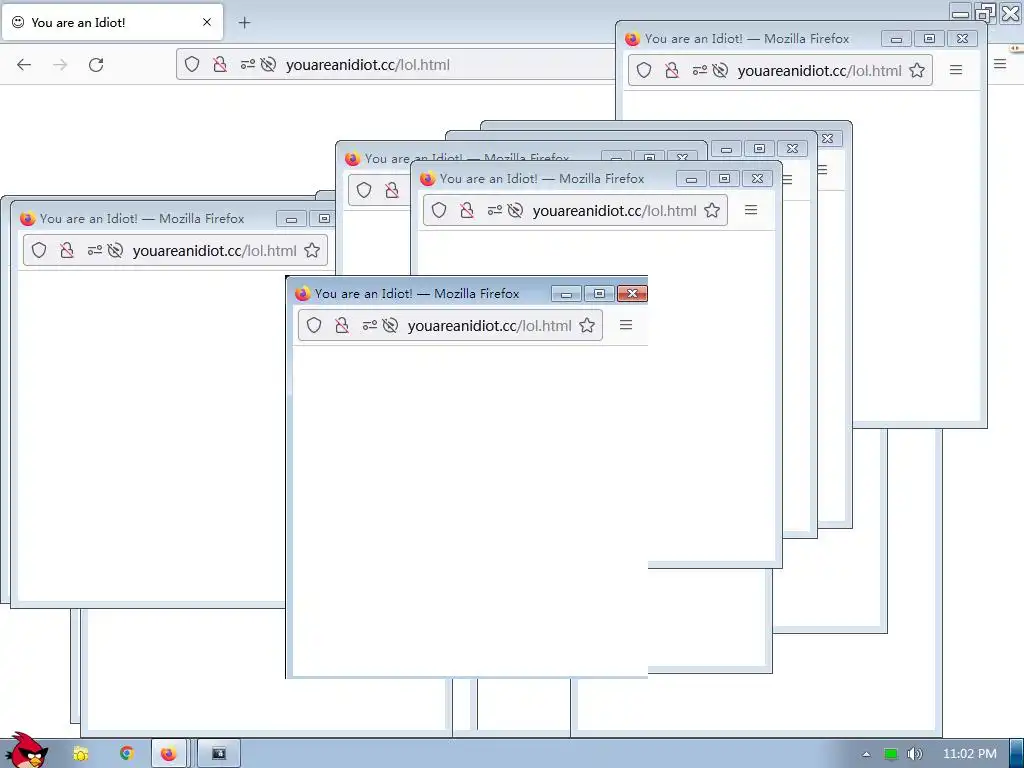Open the permissions icon in the leftmost popup
The height and width of the screenshot is (768, 1024).
click(95, 250)
